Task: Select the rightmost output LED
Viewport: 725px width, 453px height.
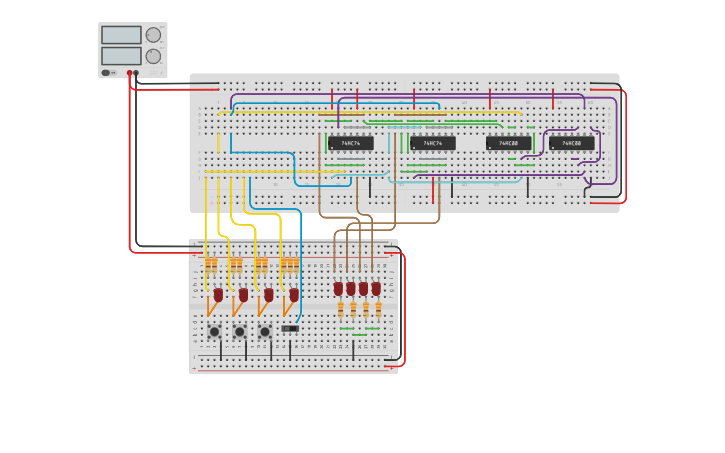Action: pos(376,289)
